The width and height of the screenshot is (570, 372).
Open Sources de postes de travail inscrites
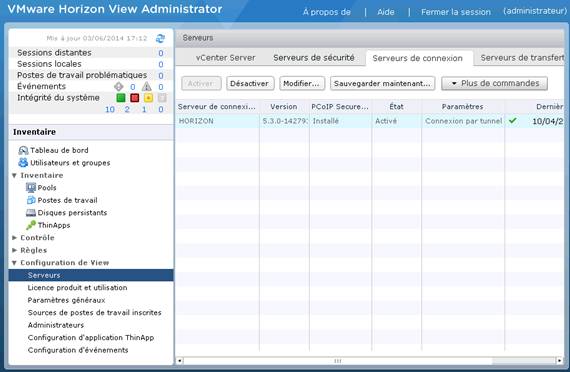pos(95,313)
